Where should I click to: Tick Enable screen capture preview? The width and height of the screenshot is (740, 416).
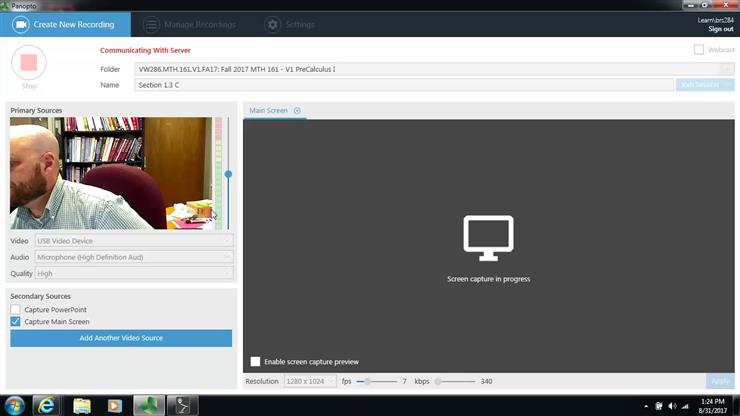coord(256,362)
